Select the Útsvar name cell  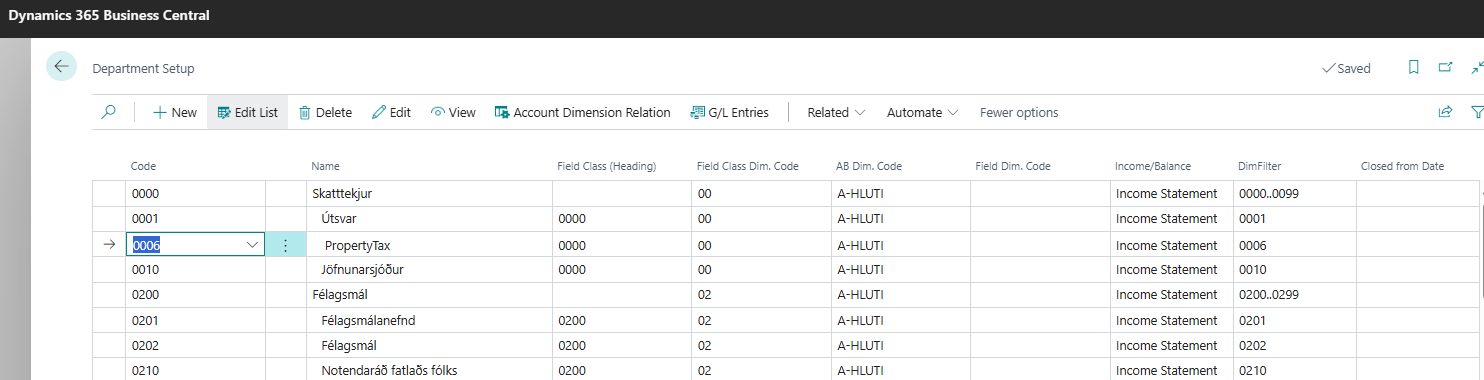[x=429, y=219]
